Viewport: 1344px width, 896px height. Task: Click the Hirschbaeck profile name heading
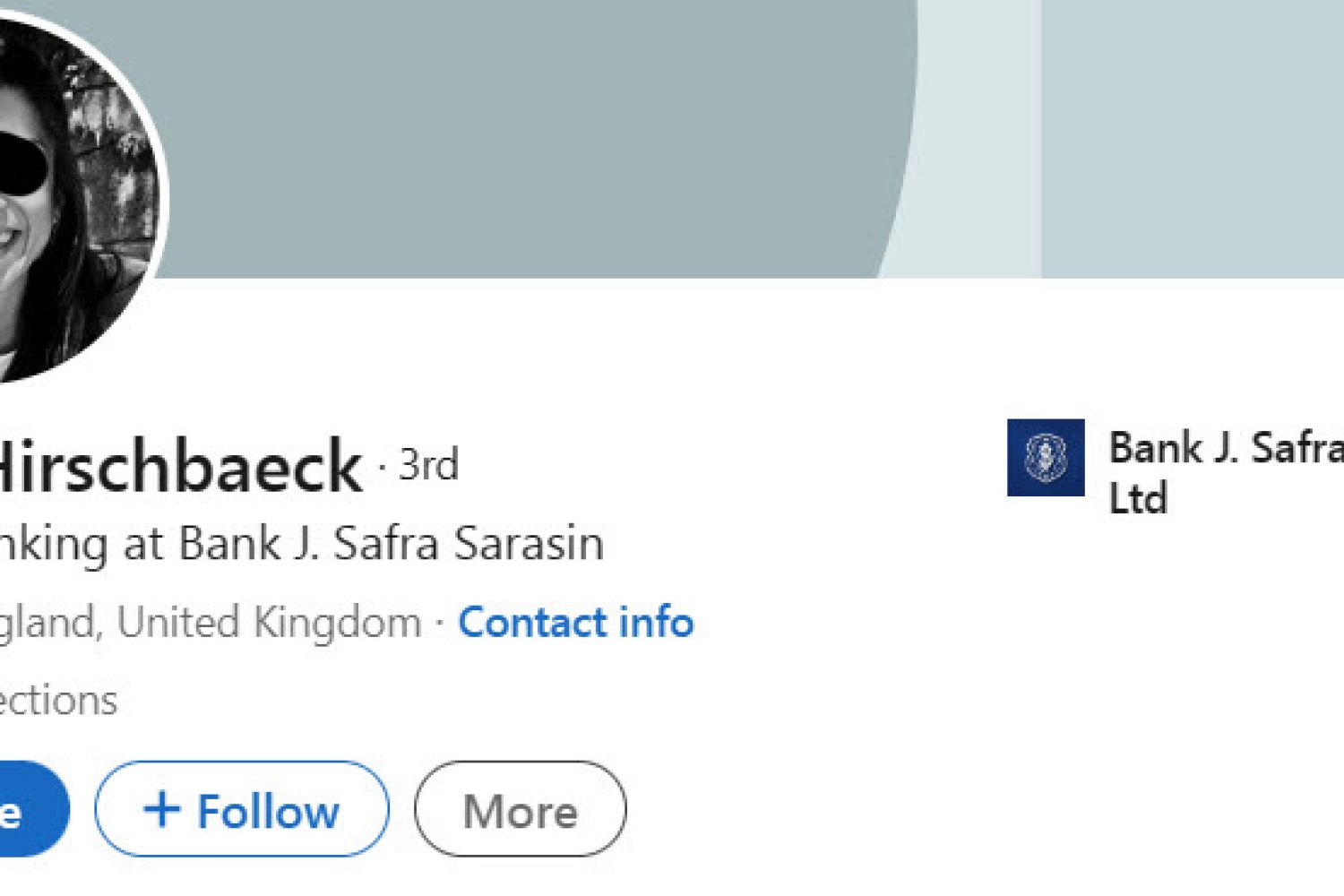(x=177, y=466)
